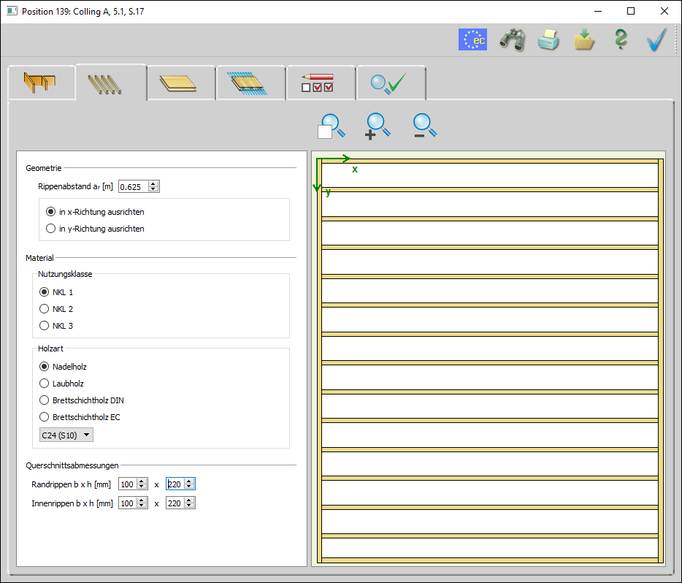Click the Innenrippen height input field
The height and width of the screenshot is (583, 682).
pos(174,502)
